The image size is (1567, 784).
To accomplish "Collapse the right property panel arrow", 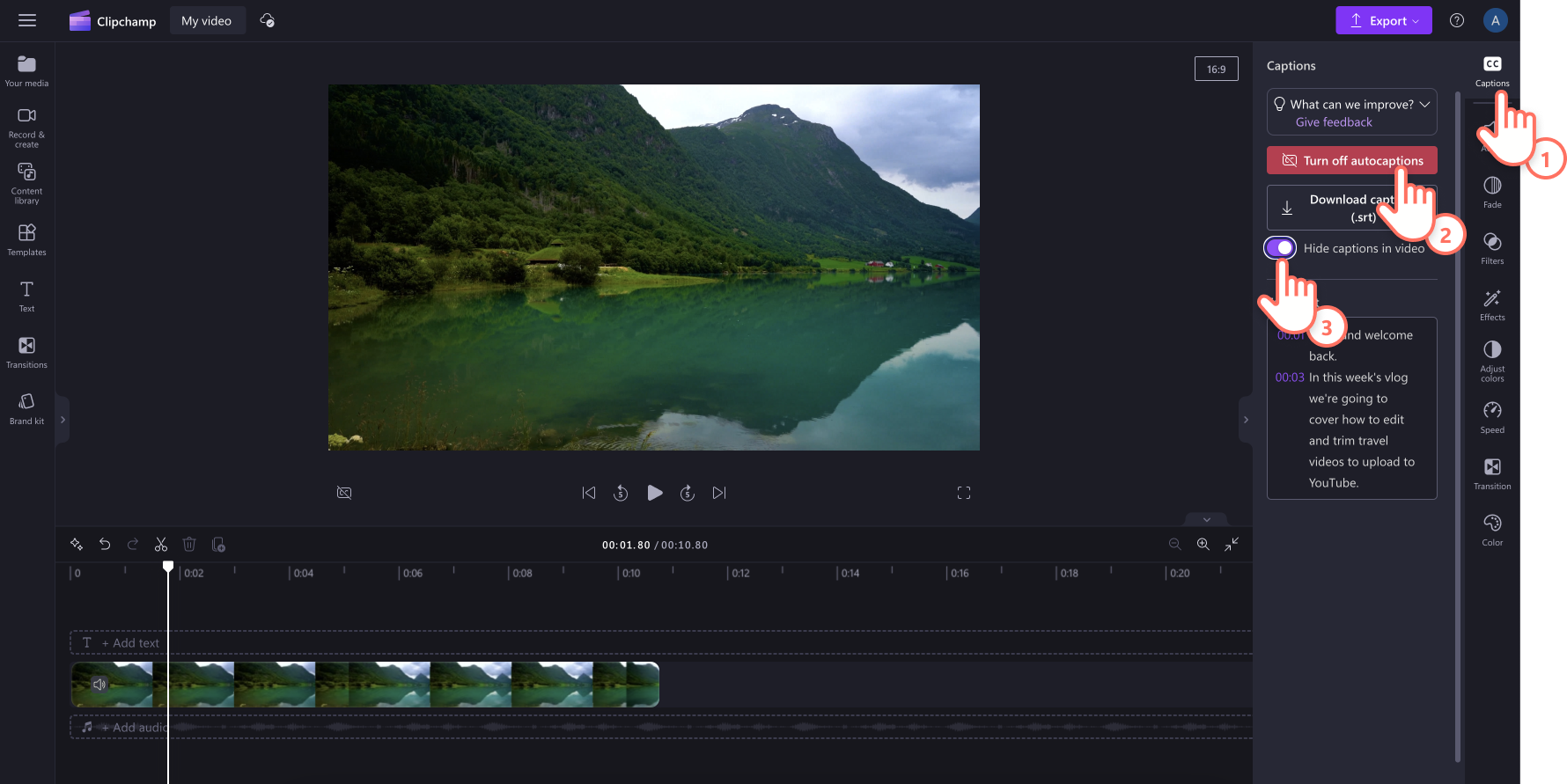I will [1246, 420].
